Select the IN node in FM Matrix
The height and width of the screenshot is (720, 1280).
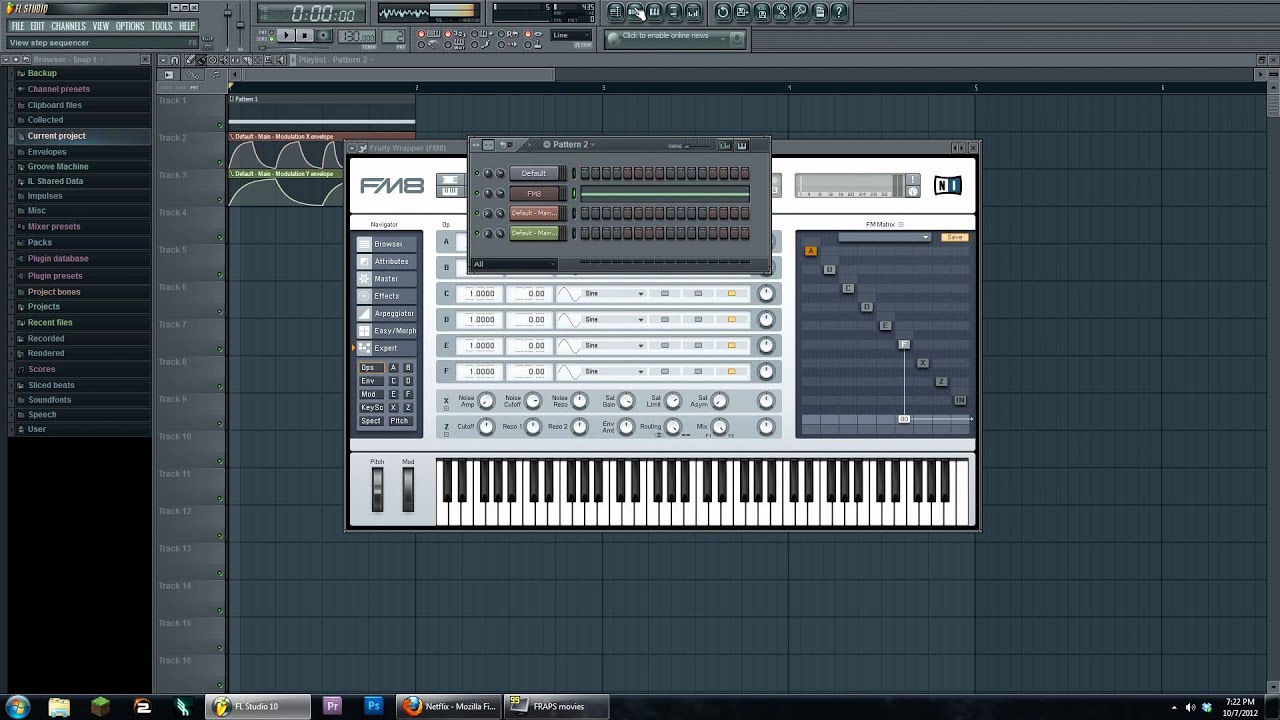960,400
